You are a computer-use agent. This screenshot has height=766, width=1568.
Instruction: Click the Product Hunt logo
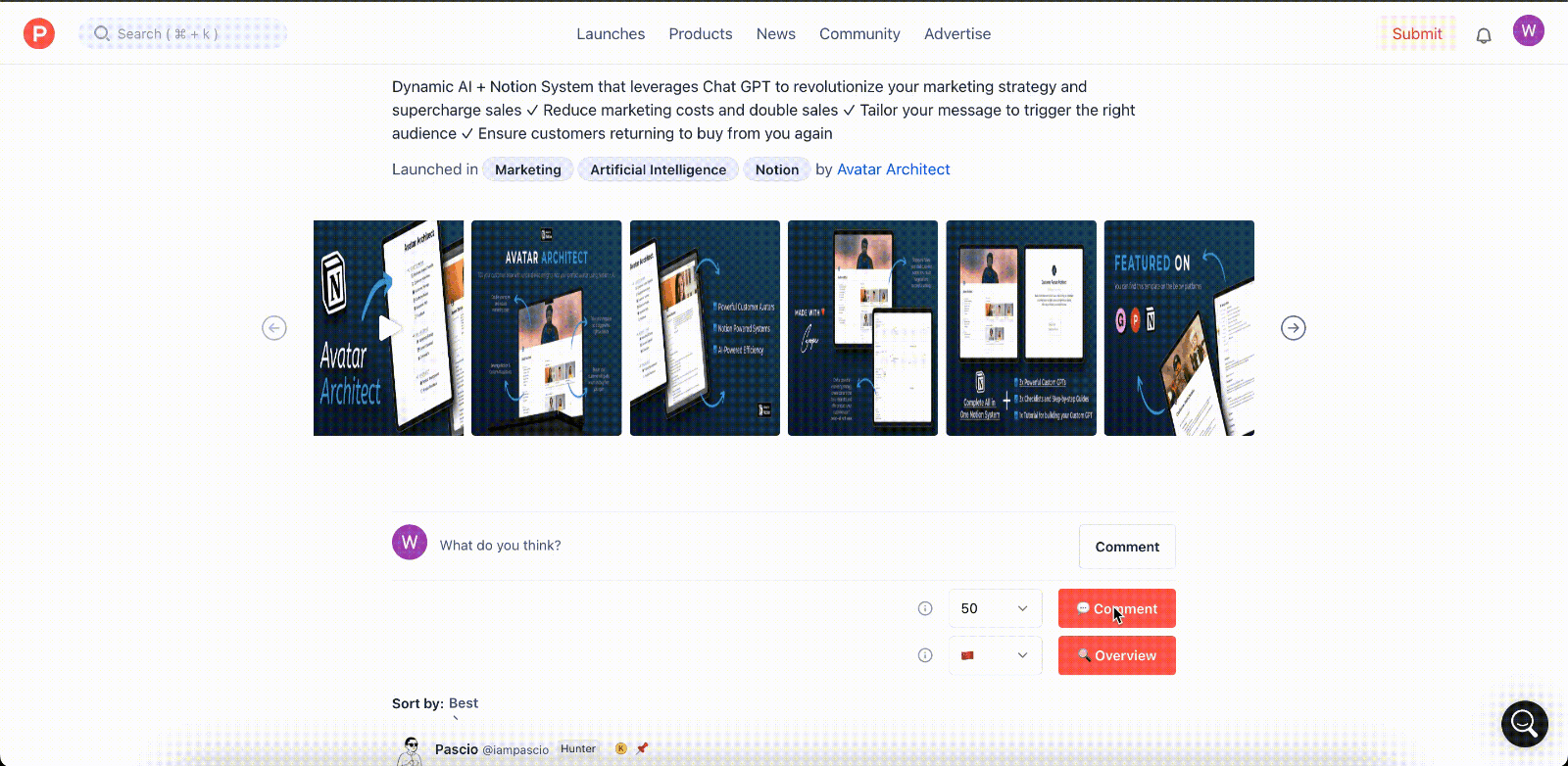click(39, 33)
